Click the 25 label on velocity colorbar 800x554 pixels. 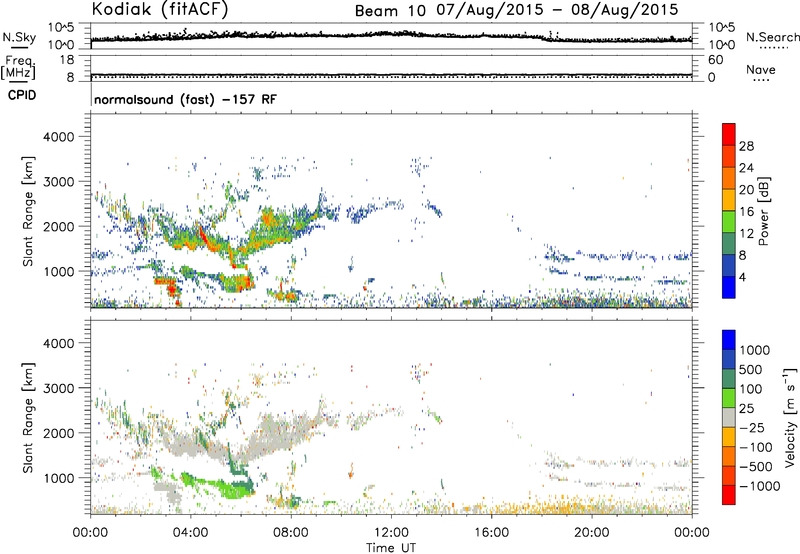coord(746,408)
